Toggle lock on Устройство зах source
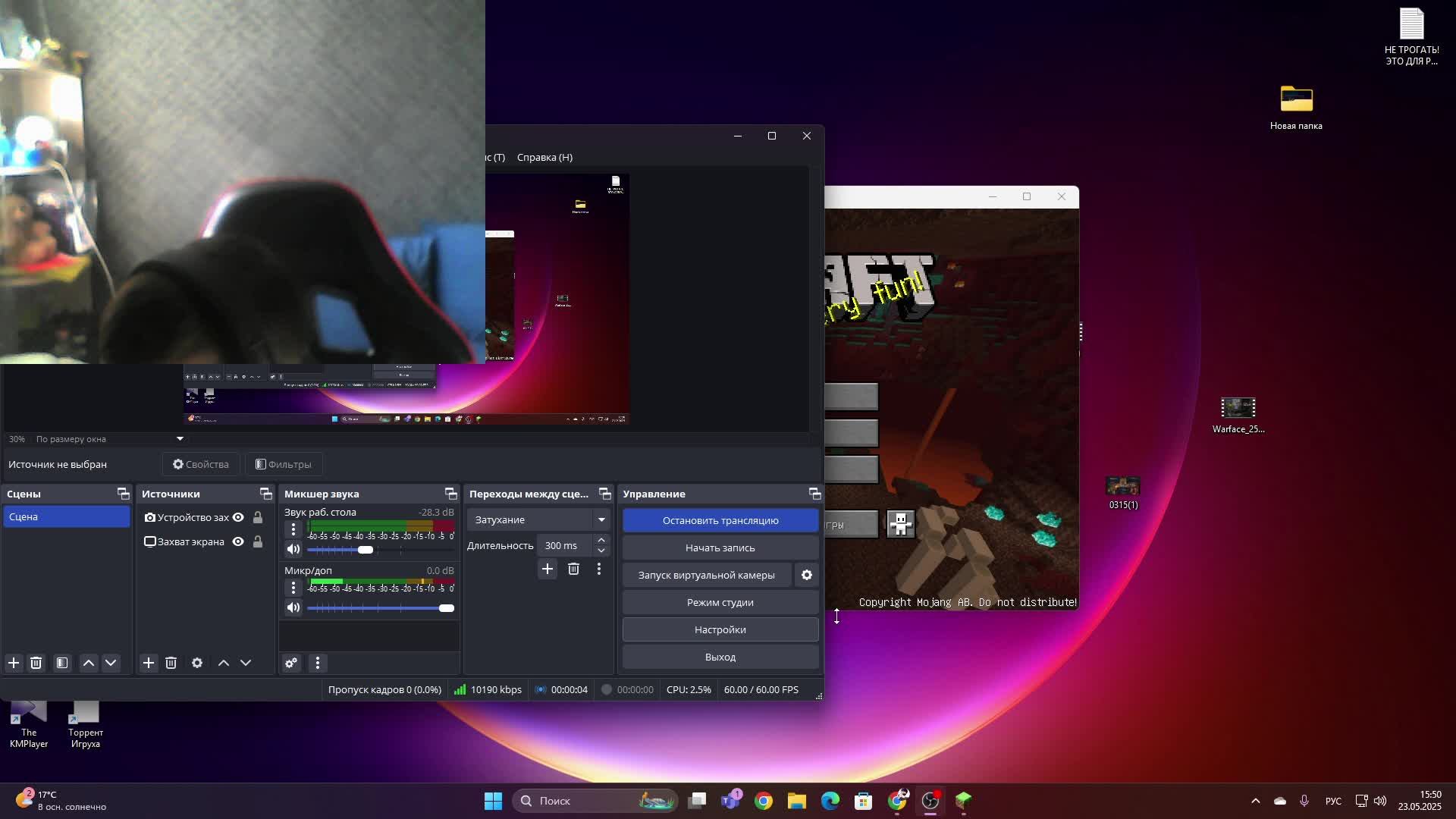The image size is (1456, 819). [258, 517]
